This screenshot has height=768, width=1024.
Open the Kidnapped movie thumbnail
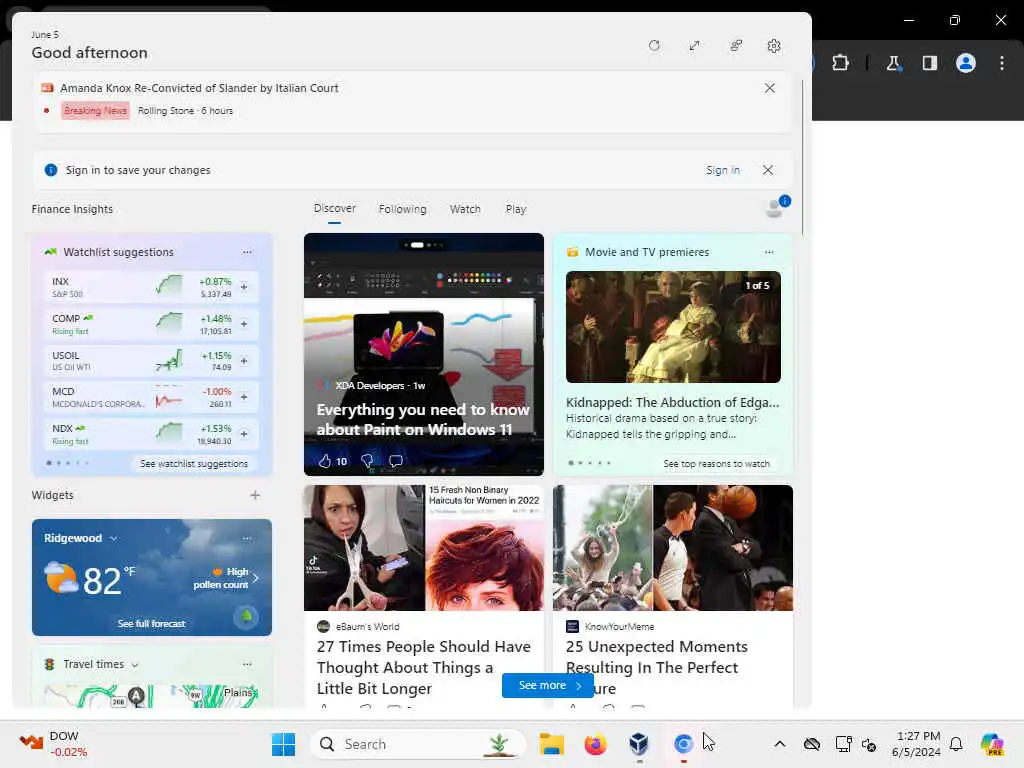(673, 327)
